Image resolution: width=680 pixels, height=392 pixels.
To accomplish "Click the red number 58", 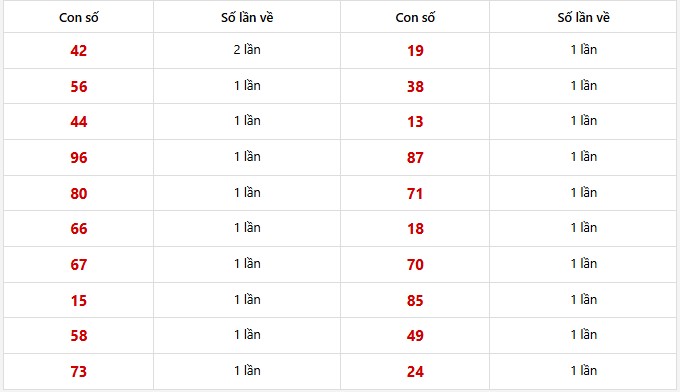I will (78, 336).
